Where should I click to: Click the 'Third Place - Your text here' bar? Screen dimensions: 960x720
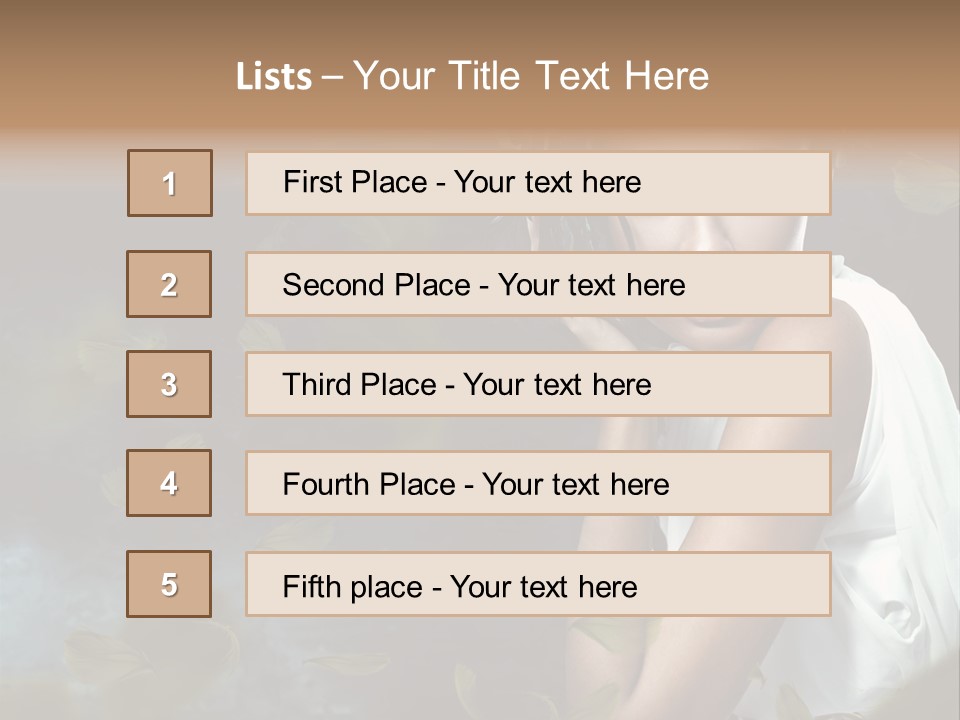coord(538,384)
